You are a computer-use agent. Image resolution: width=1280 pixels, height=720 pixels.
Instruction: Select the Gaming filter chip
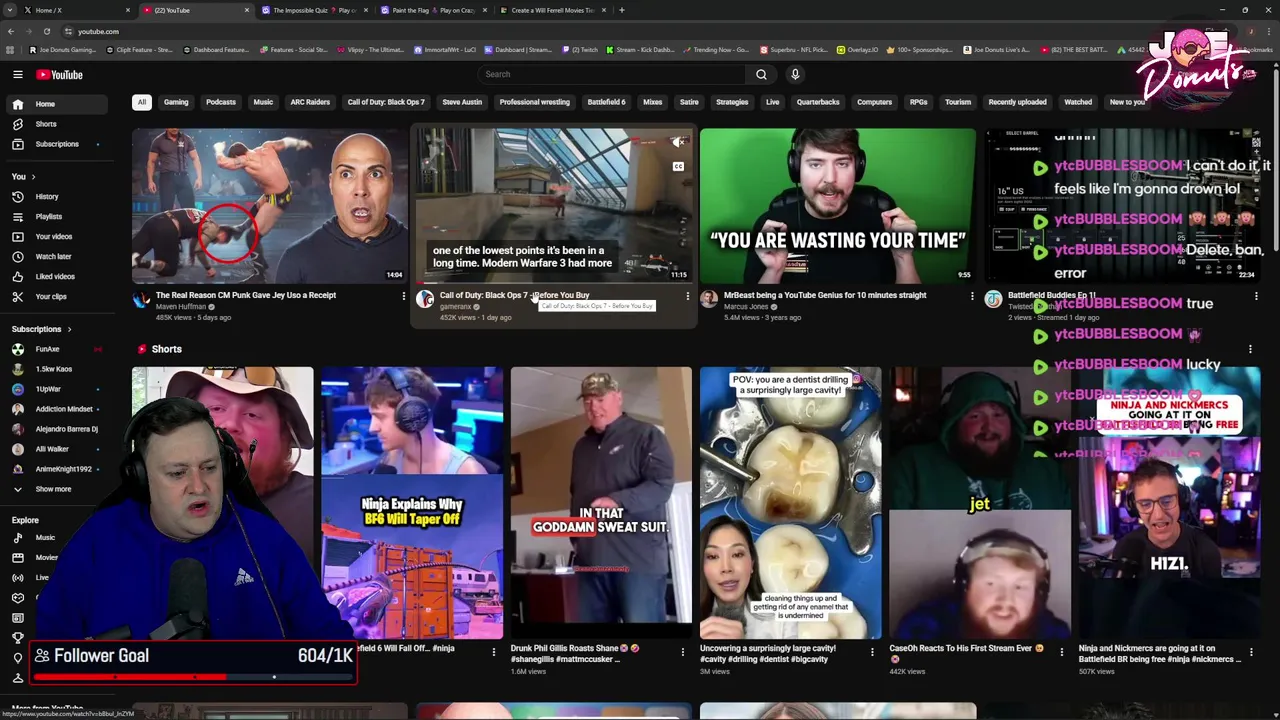176,102
